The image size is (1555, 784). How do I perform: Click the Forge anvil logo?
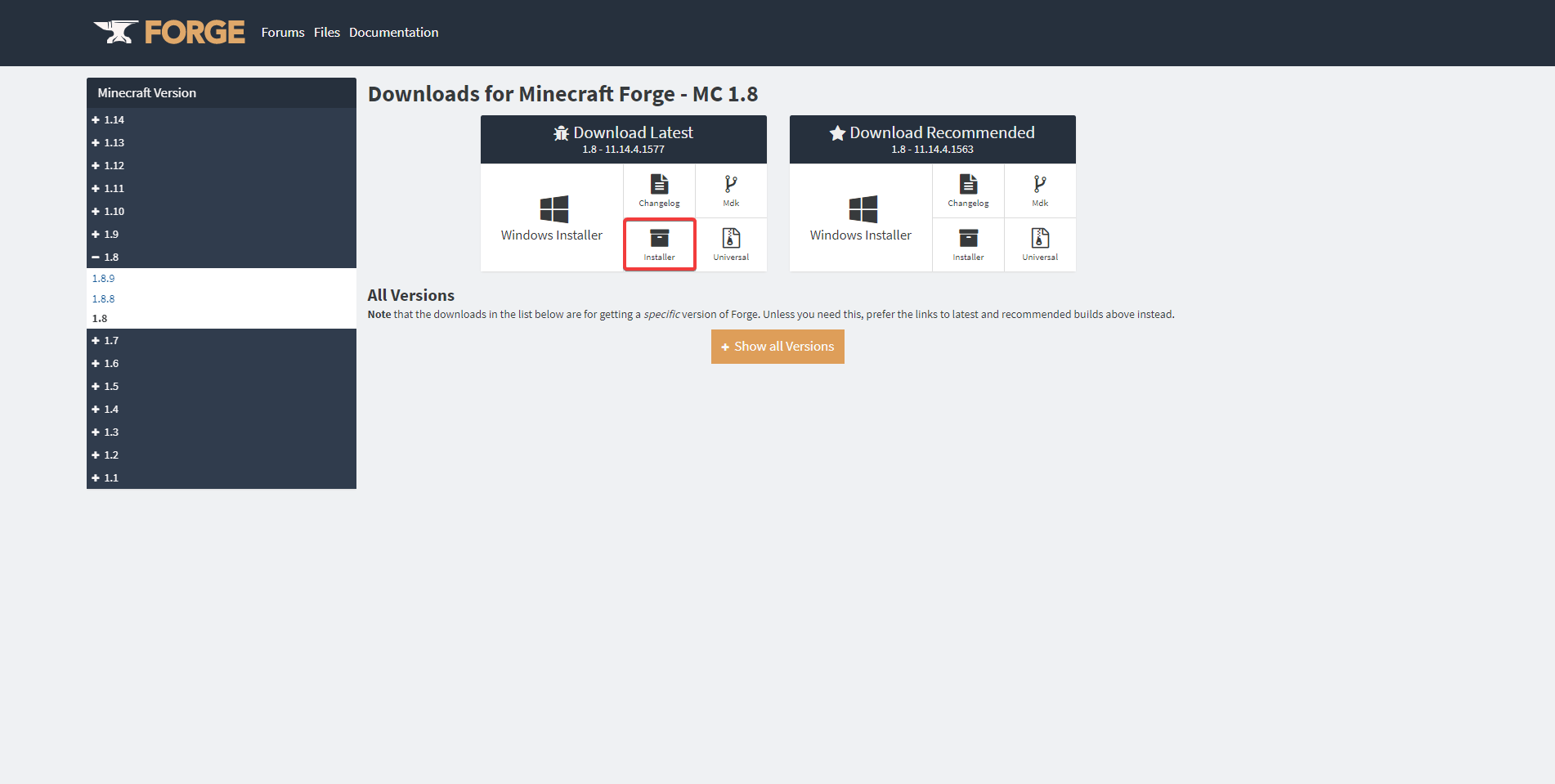[169, 33]
